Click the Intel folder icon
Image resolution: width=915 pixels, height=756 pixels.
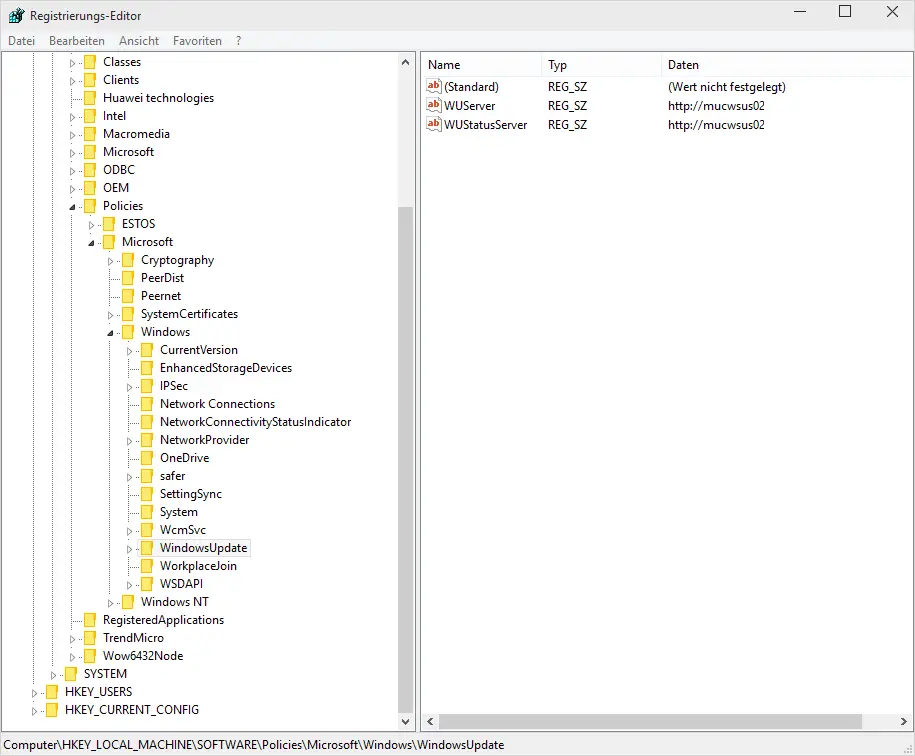(90, 116)
